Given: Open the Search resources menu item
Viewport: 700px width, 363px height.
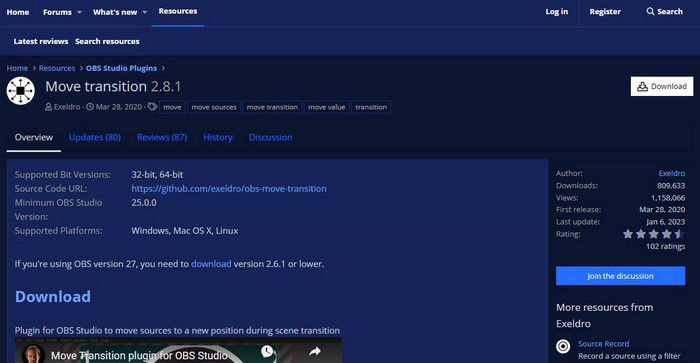Looking at the screenshot, I should pos(107,41).
